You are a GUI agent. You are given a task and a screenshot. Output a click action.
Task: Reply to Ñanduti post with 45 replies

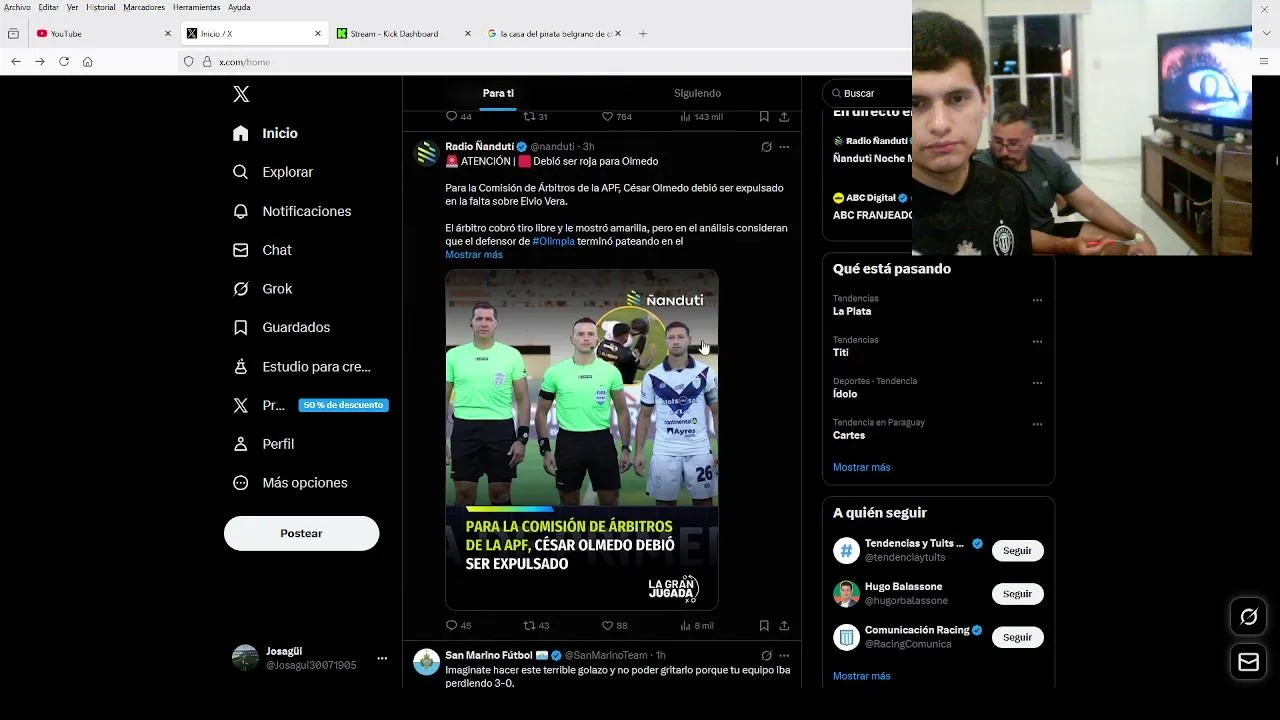pyautogui.click(x=458, y=625)
